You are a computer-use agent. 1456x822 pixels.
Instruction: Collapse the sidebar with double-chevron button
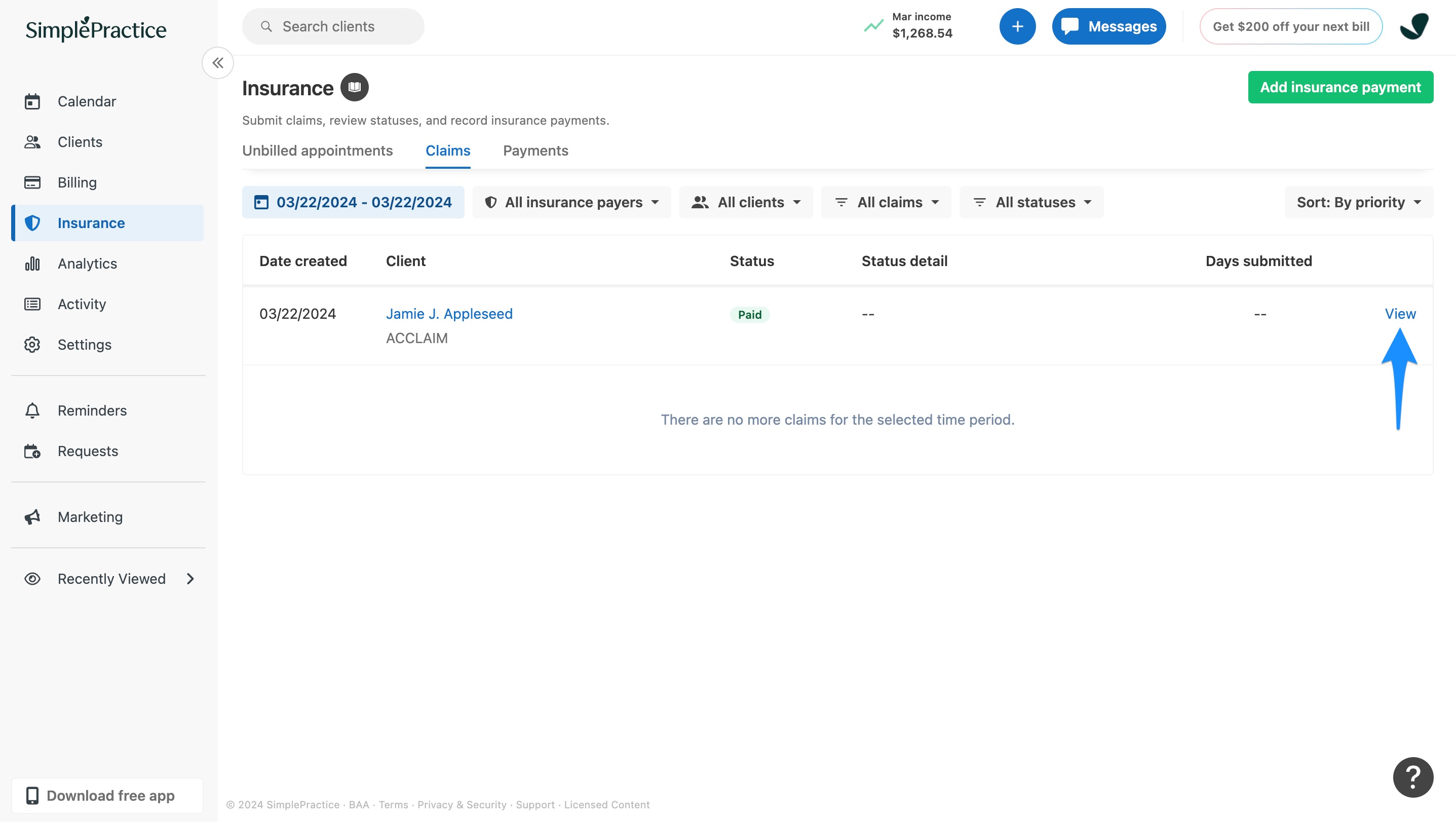click(218, 63)
